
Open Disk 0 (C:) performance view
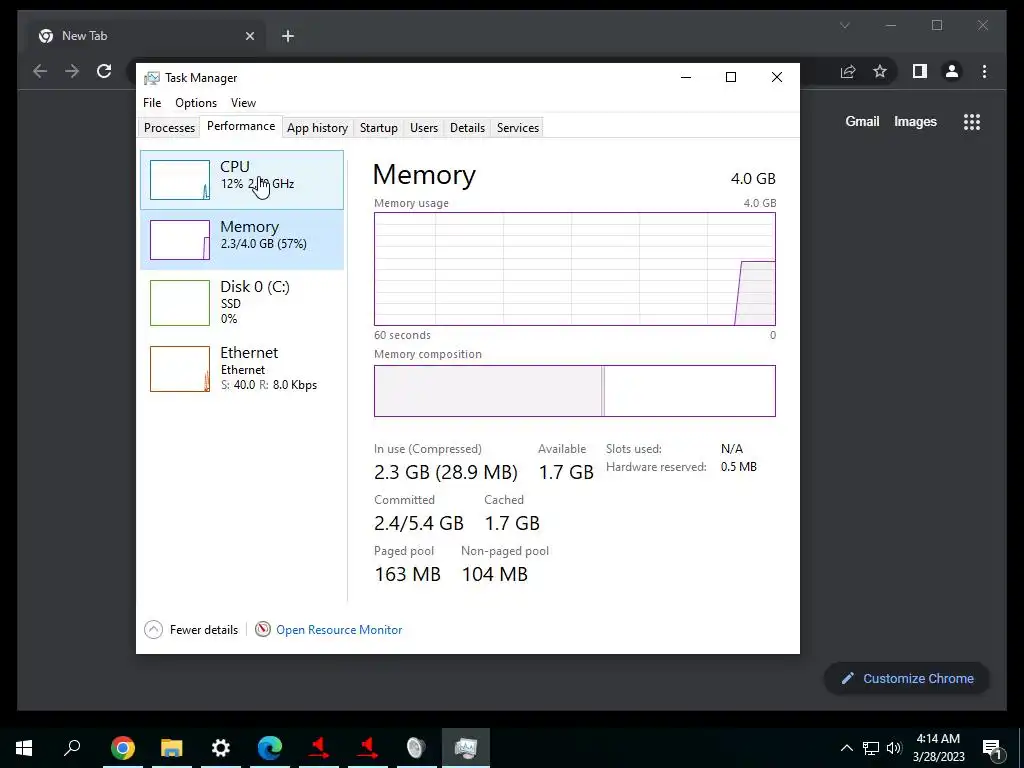[x=242, y=302]
